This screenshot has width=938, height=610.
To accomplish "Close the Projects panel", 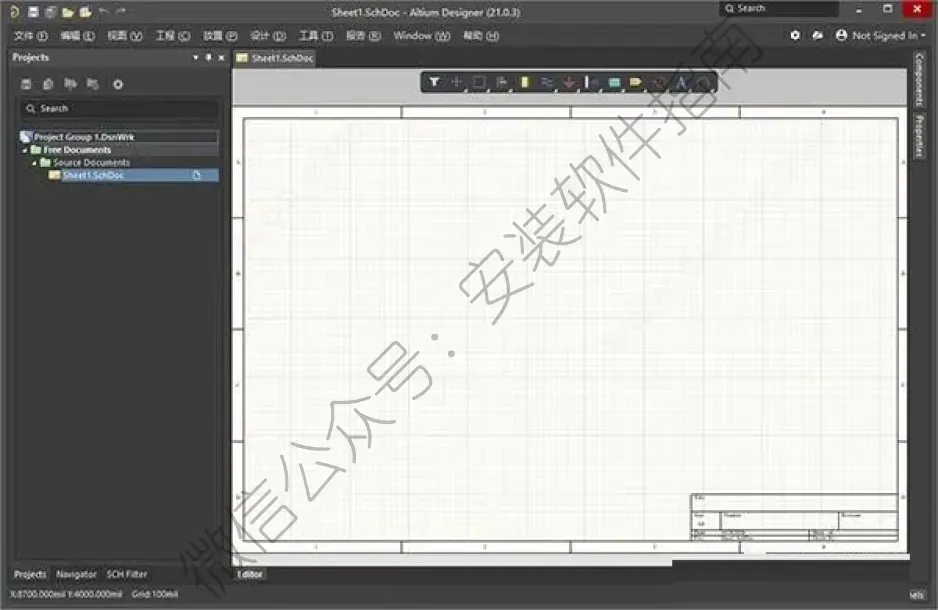I will (221, 57).
